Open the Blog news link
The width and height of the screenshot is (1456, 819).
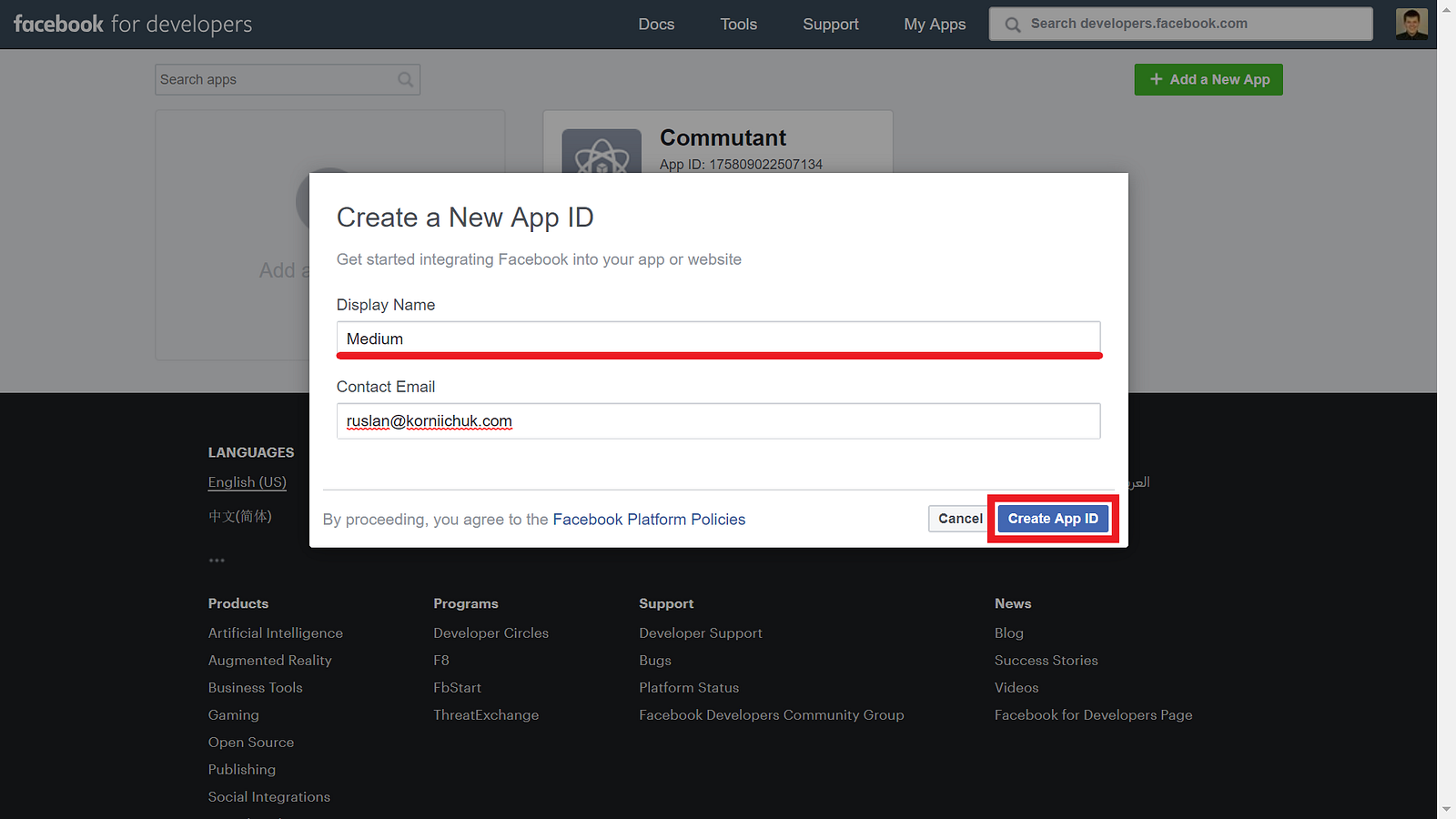click(1009, 633)
